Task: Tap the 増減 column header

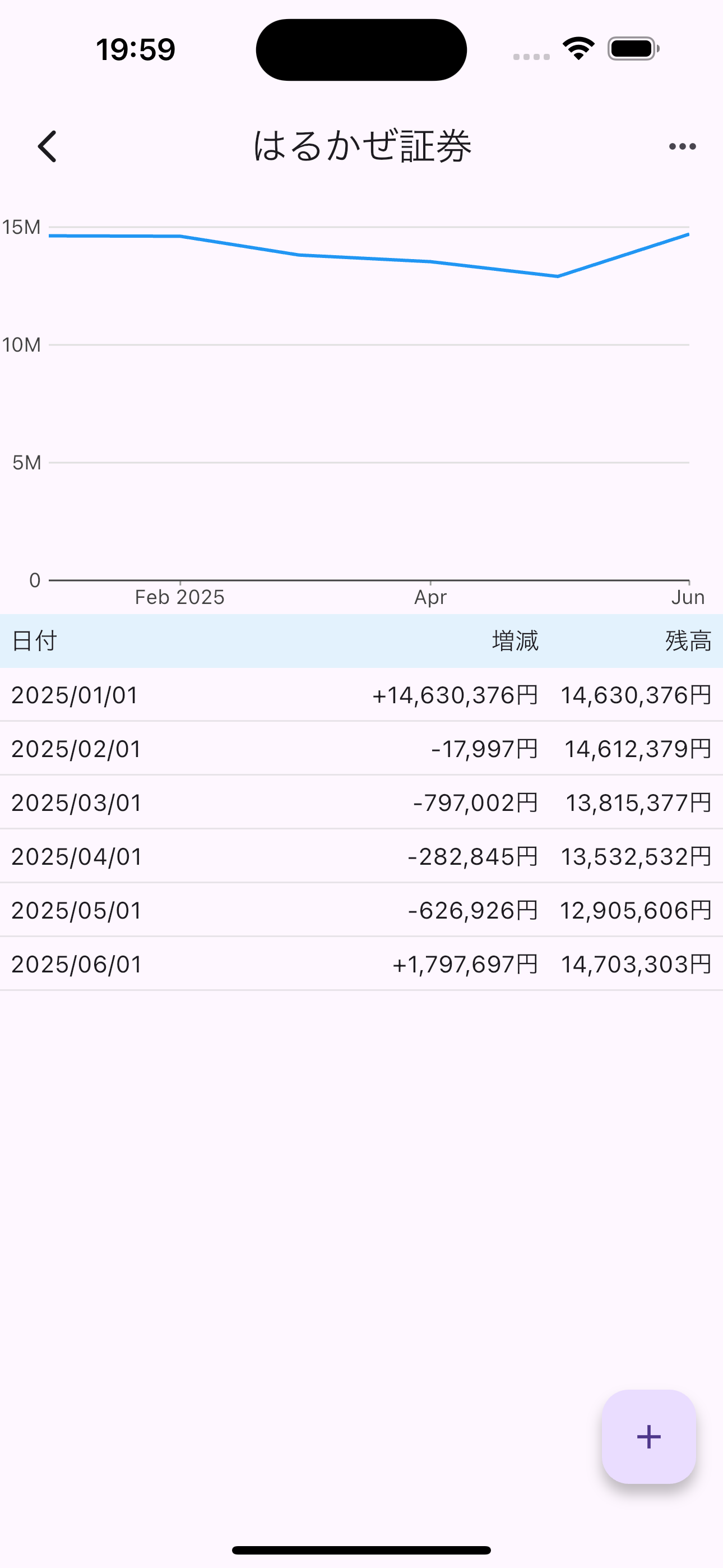Action: click(516, 641)
